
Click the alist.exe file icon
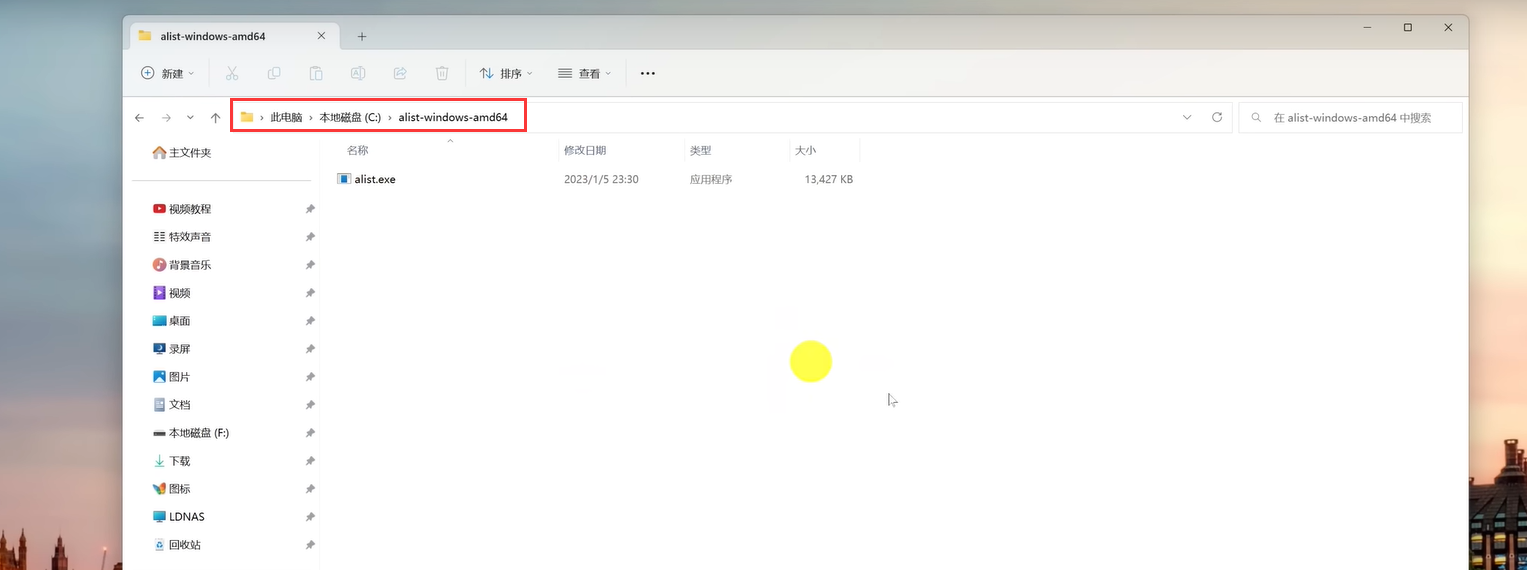[x=344, y=179]
